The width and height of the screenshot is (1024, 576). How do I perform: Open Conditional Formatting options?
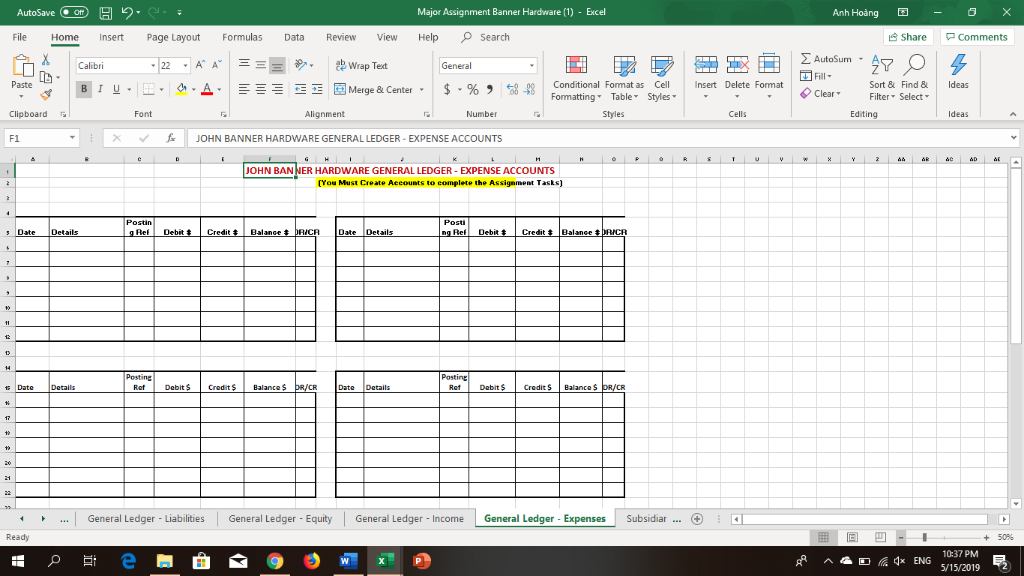(x=576, y=80)
